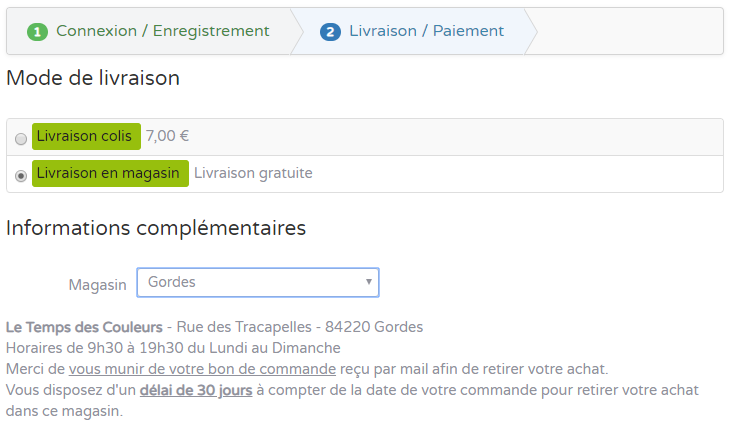Click the Livraison gratuite text

[253, 173]
